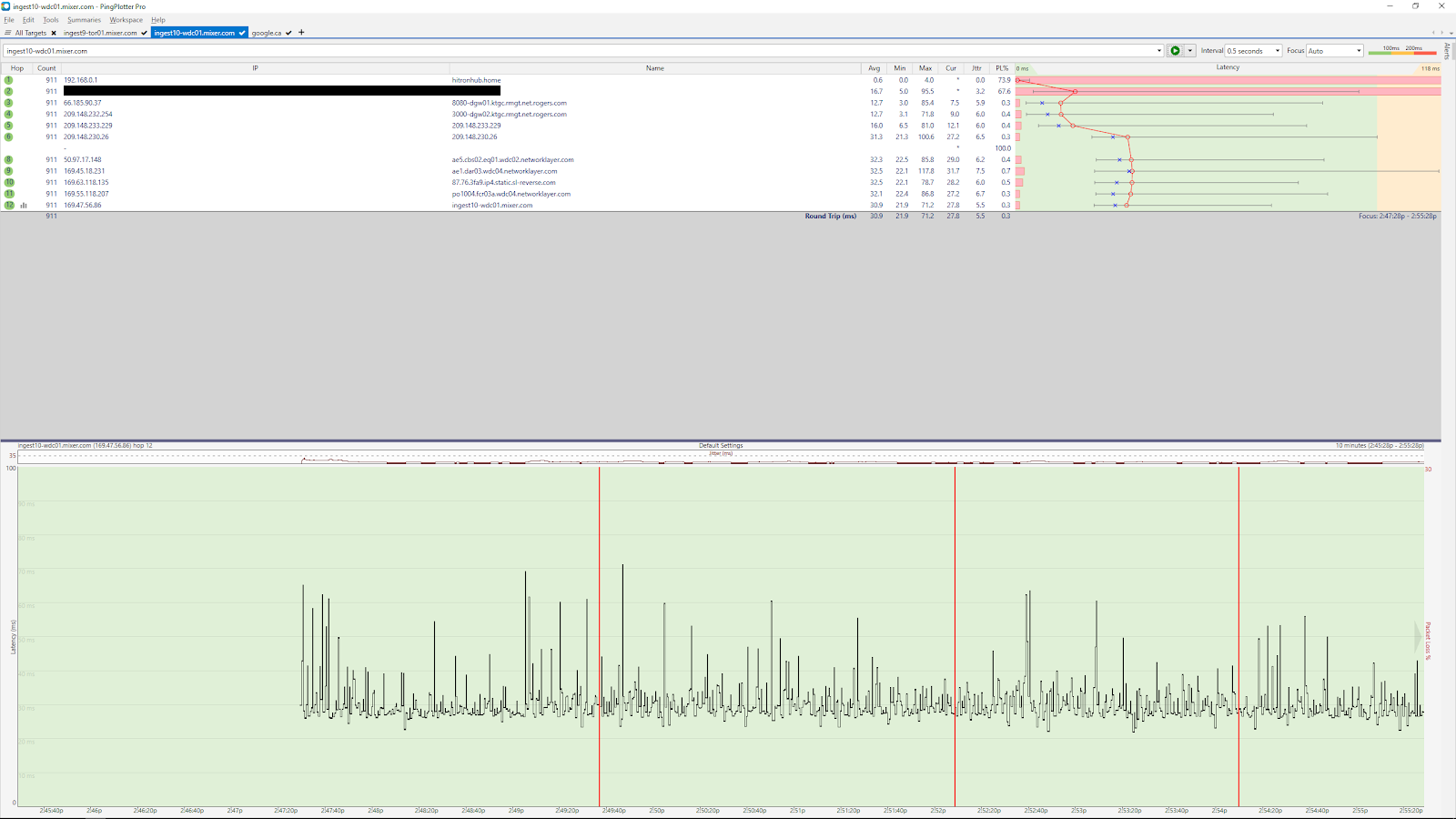Image resolution: width=1456 pixels, height=819 pixels.
Task: Select po1004.fcr03a.wdc04.networklayer.com name
Action: point(511,194)
